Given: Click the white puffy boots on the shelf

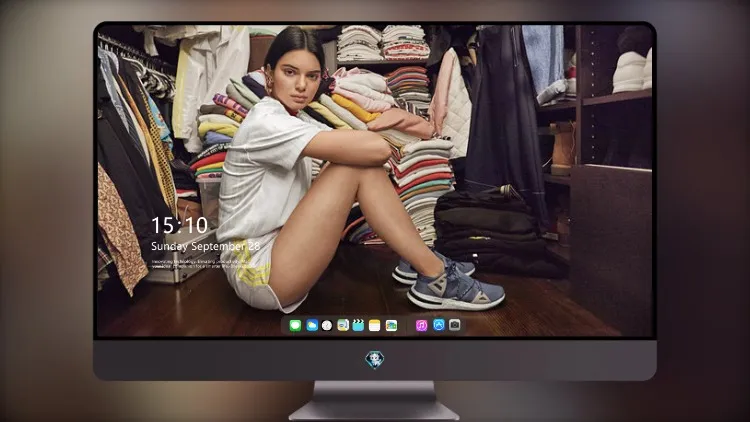Looking at the screenshot, I should point(632,71).
